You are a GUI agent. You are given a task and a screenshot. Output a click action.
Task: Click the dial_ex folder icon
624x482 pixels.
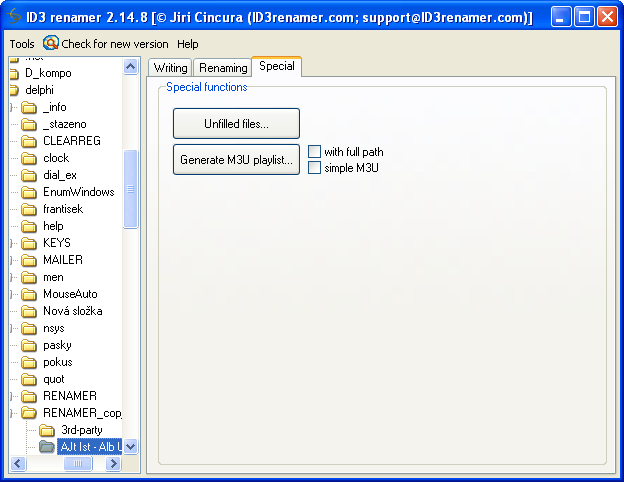click(x=29, y=175)
